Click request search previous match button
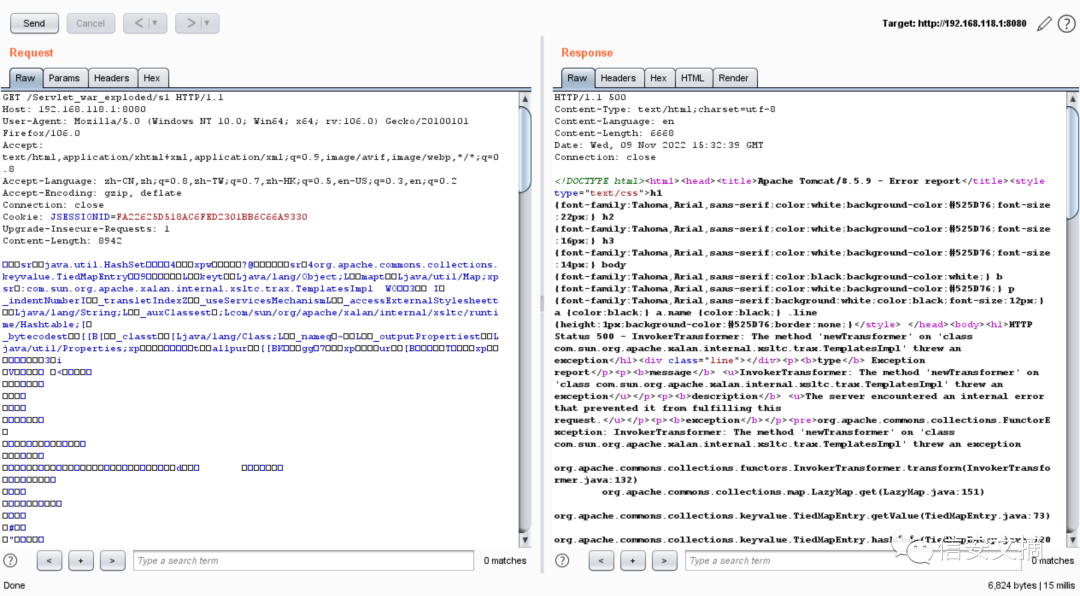Screen dimensions: 1080x596 49,561
